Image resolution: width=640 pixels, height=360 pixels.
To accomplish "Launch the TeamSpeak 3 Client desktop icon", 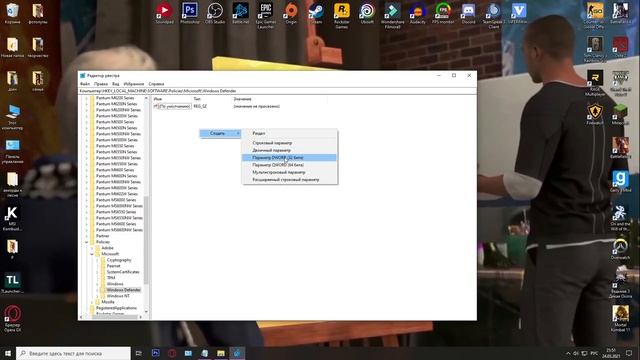I will [x=493, y=15].
